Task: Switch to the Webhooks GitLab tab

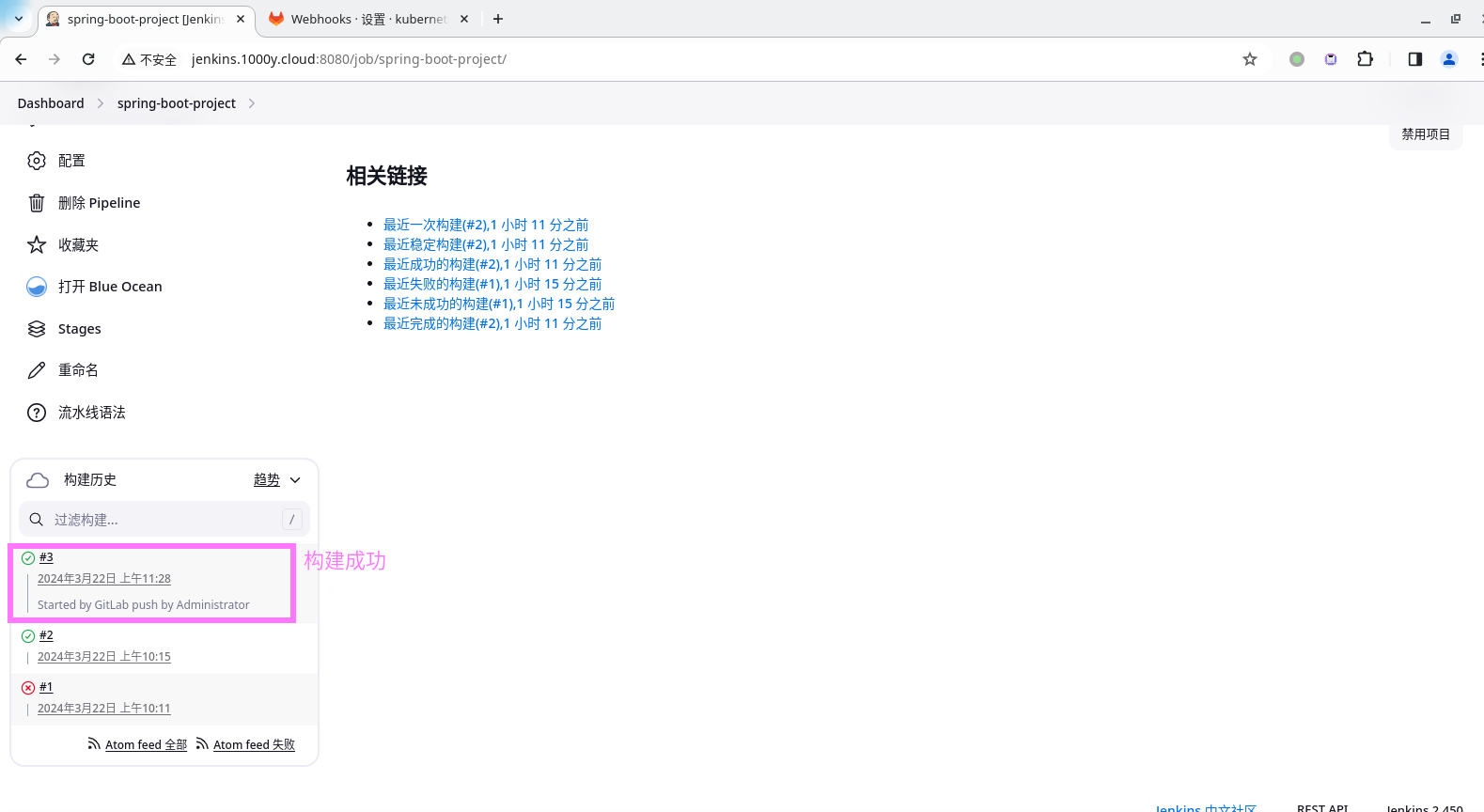Action: point(367,19)
